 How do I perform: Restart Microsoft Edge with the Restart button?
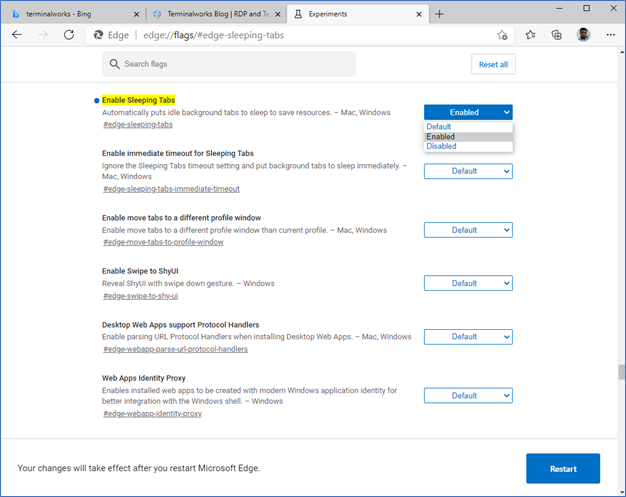click(563, 469)
